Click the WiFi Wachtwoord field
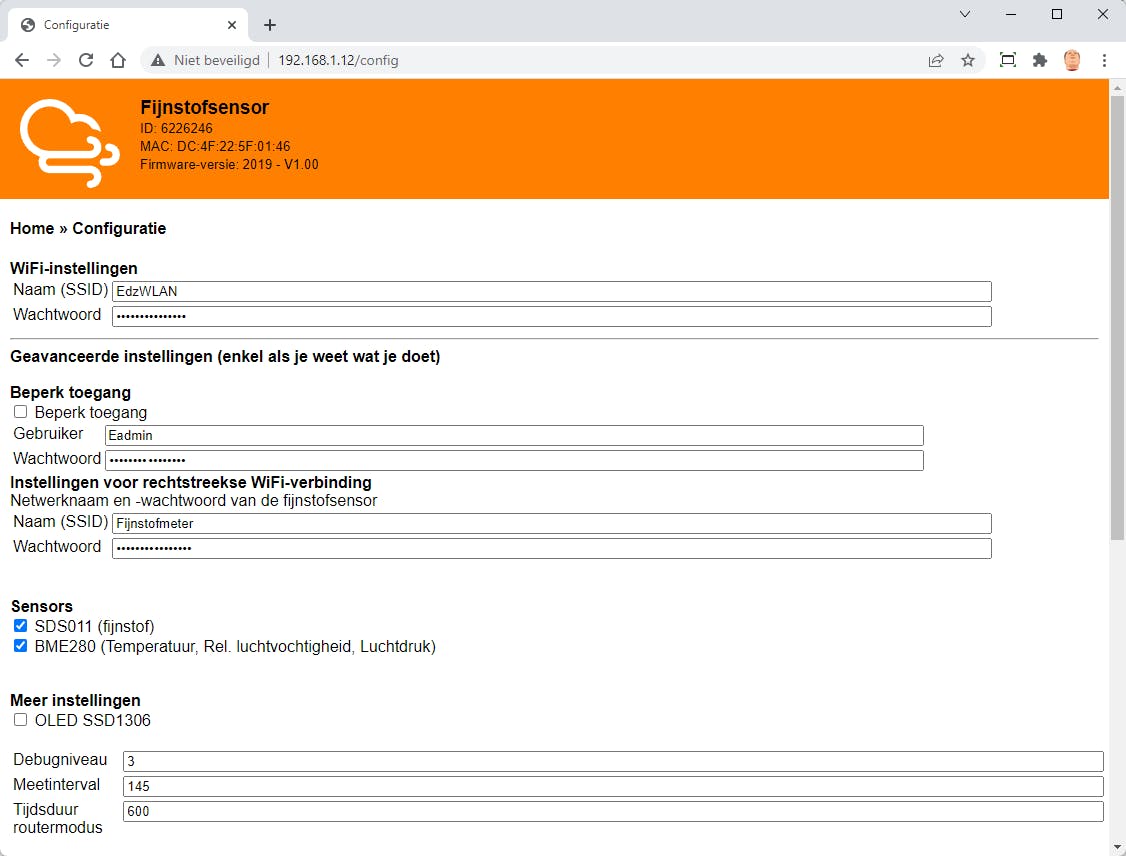 (x=552, y=316)
